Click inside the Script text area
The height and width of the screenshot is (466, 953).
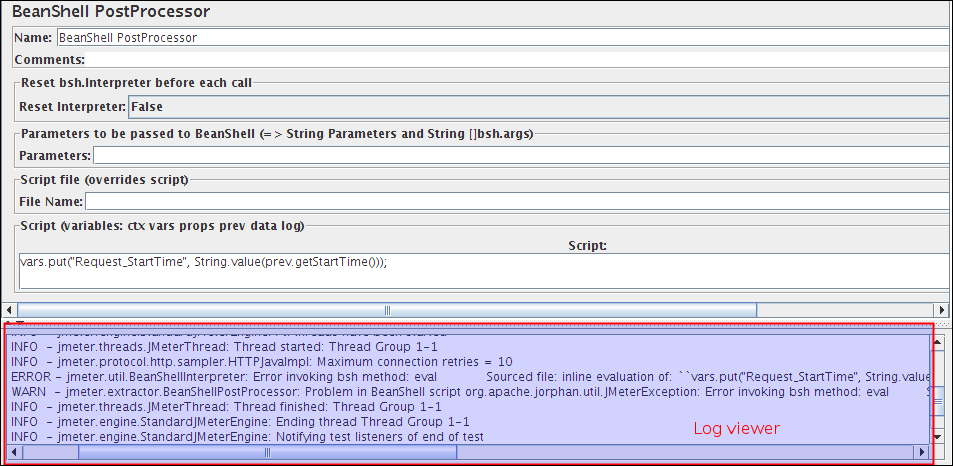tap(480, 270)
